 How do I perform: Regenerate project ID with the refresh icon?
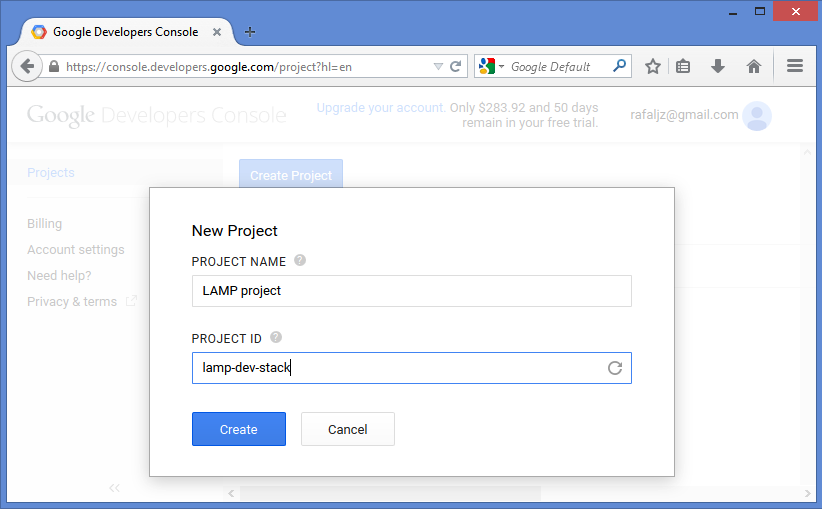(x=615, y=368)
